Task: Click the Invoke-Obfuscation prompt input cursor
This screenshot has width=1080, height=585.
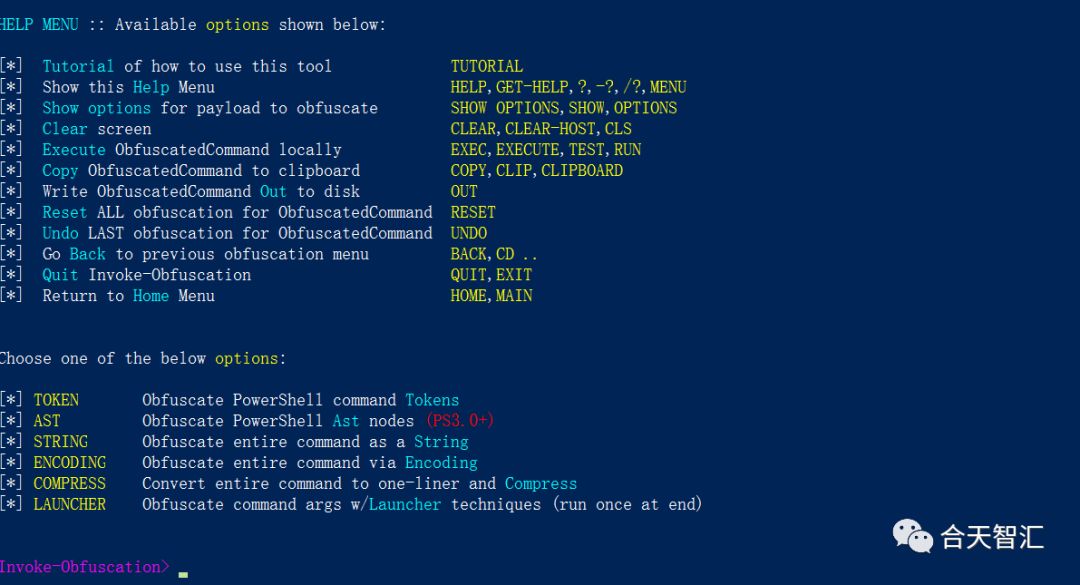Action: point(183,573)
